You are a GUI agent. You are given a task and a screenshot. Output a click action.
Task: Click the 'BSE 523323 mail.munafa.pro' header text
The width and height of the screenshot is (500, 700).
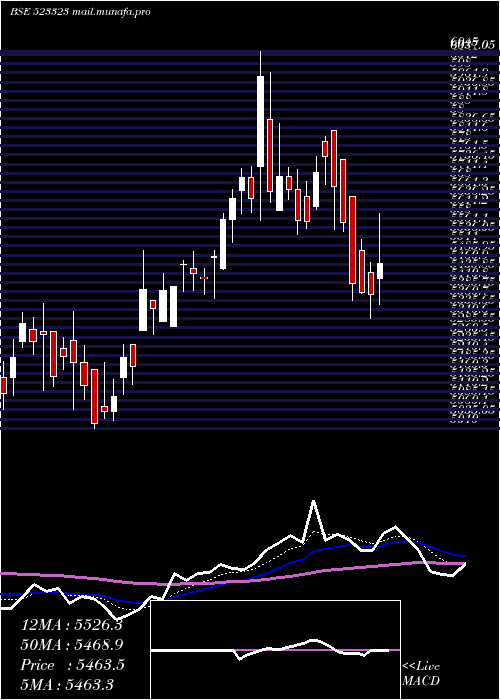tap(80, 12)
